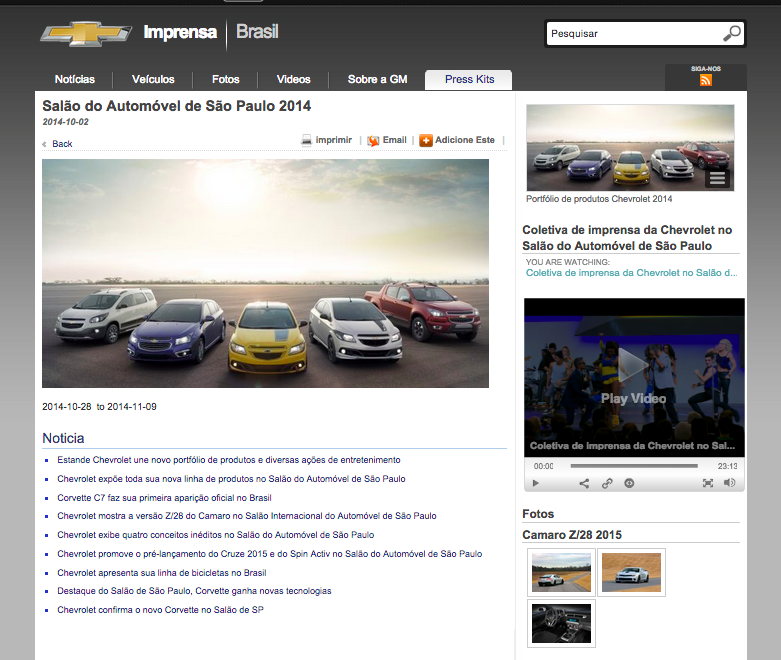Image resolution: width=781 pixels, height=660 pixels.
Task: Open the Sobre a GM menu
Action: 377,80
